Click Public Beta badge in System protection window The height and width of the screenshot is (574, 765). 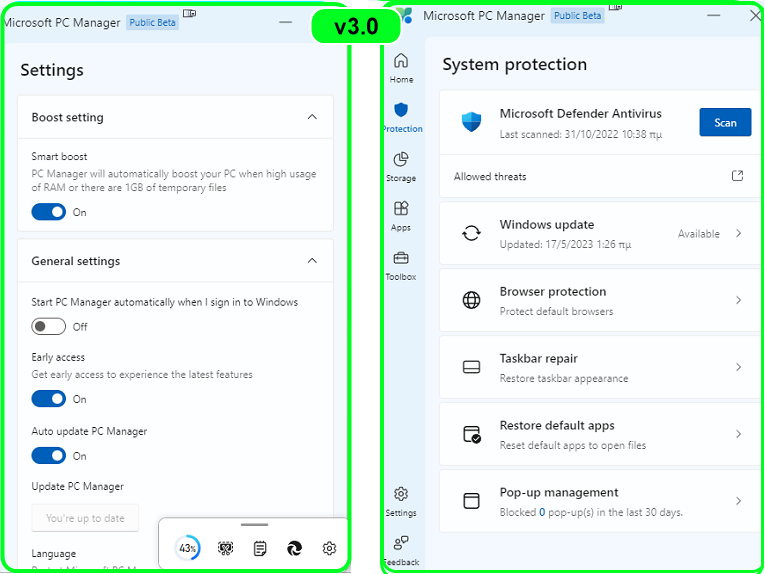[577, 16]
